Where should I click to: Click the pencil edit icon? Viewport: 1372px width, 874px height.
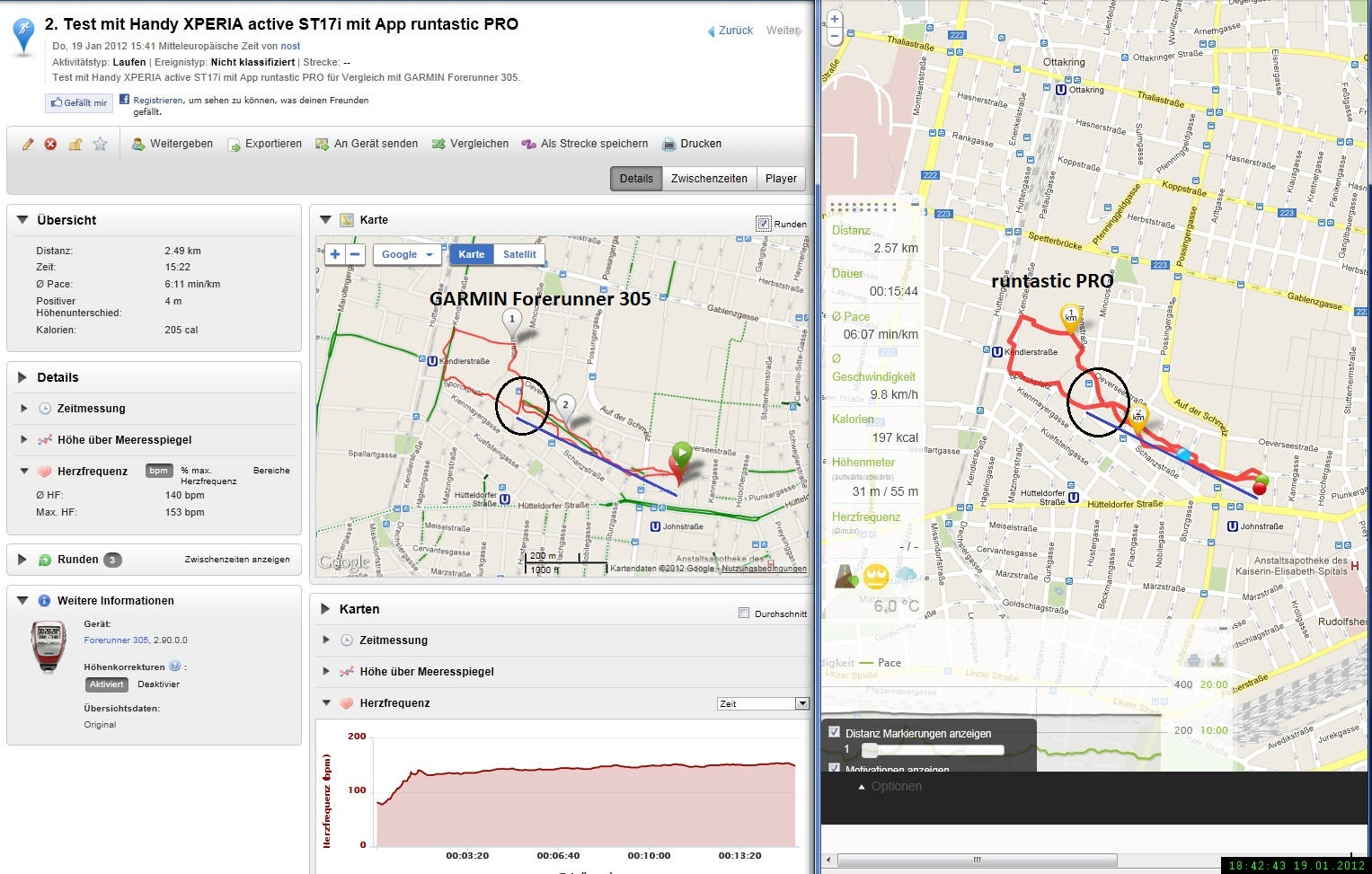[28, 144]
